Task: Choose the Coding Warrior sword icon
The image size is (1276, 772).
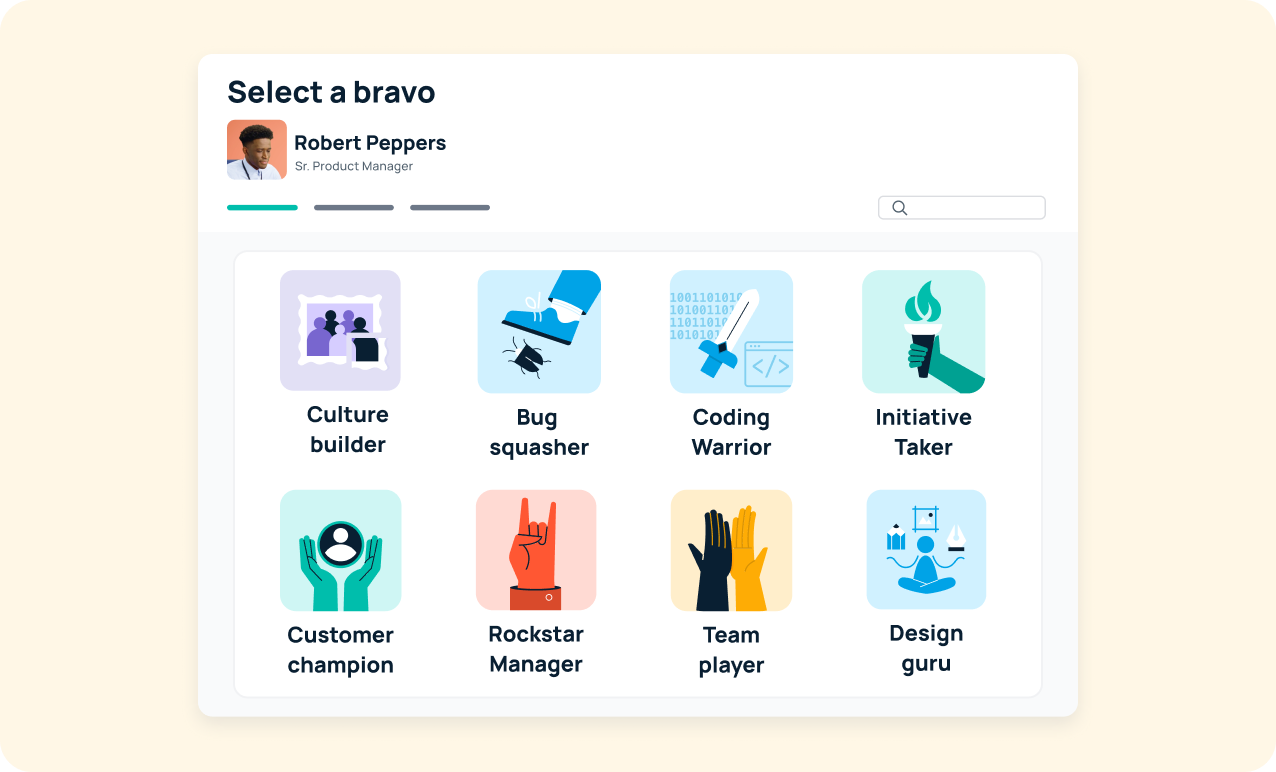Action: pos(731,332)
